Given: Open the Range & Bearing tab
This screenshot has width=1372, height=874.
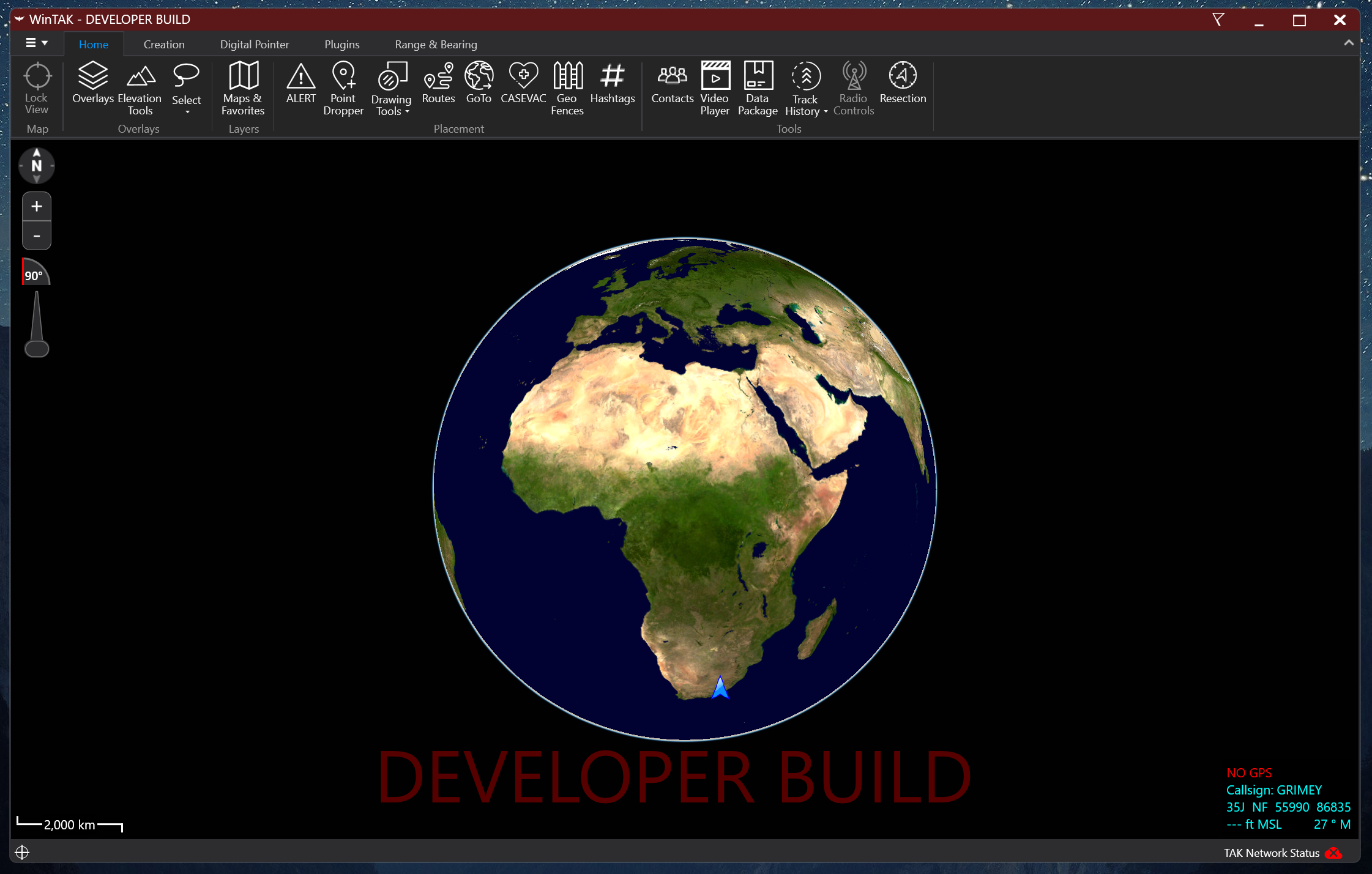Looking at the screenshot, I should click(x=436, y=45).
